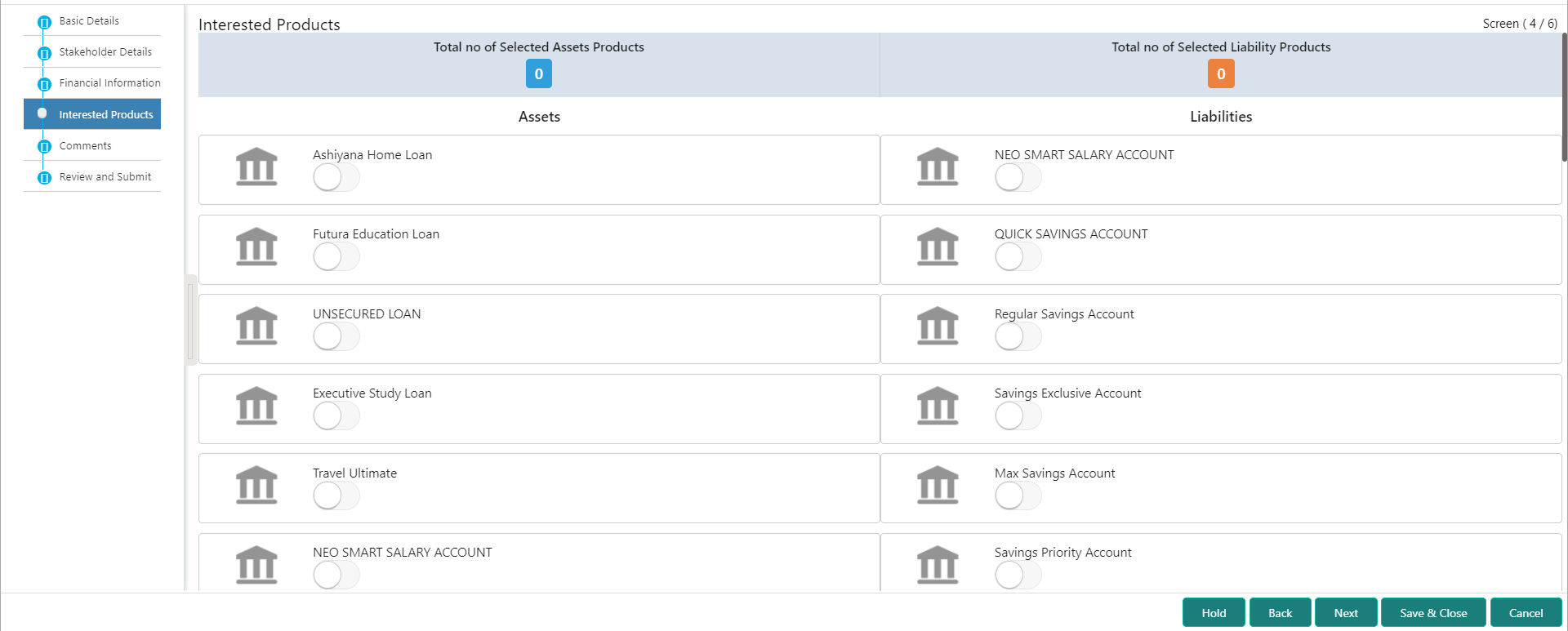Click the Screen ( 4 / 6) indicator
The width and height of the screenshot is (1568, 631).
tap(1520, 24)
